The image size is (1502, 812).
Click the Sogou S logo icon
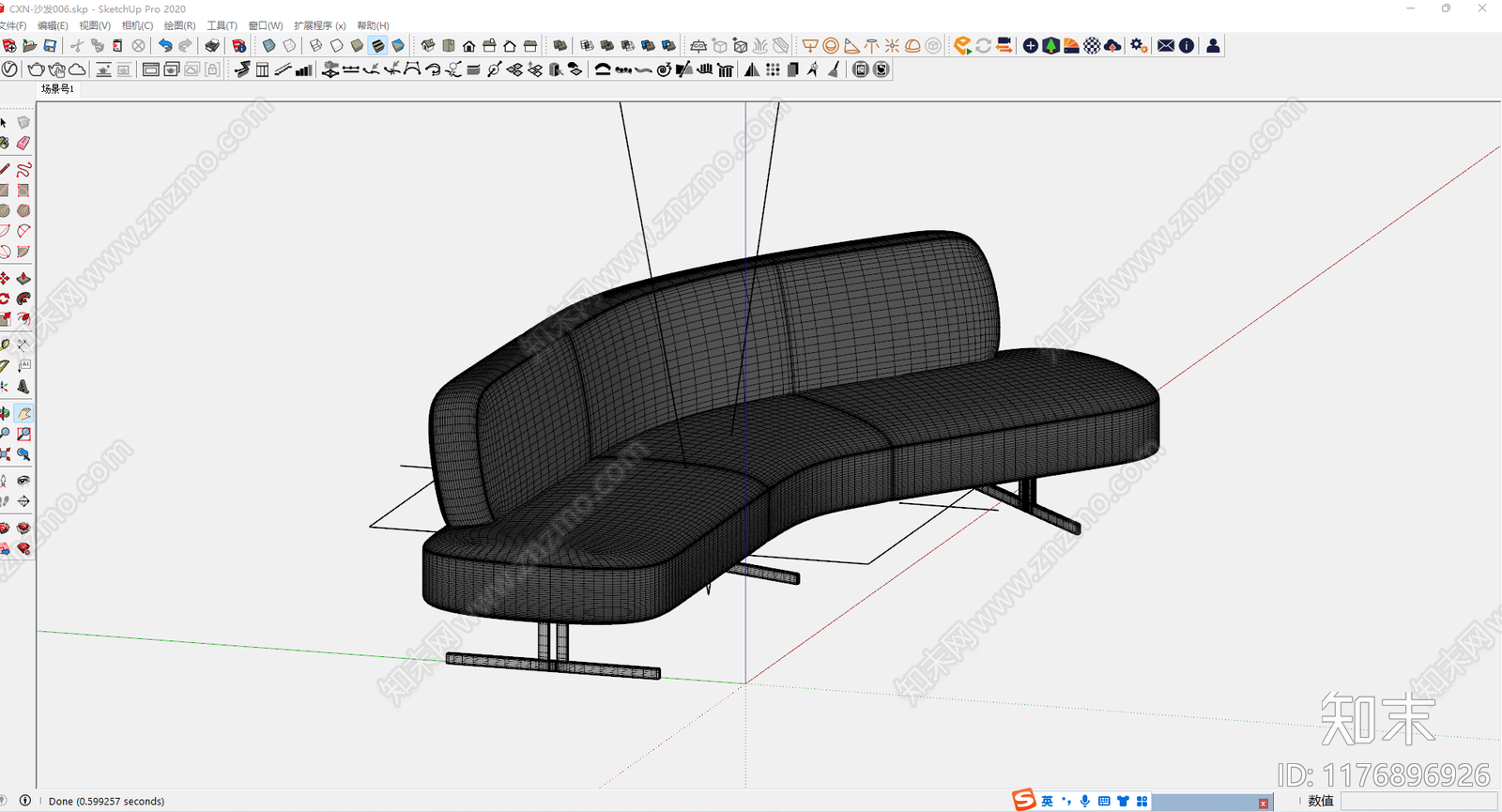point(1023,800)
